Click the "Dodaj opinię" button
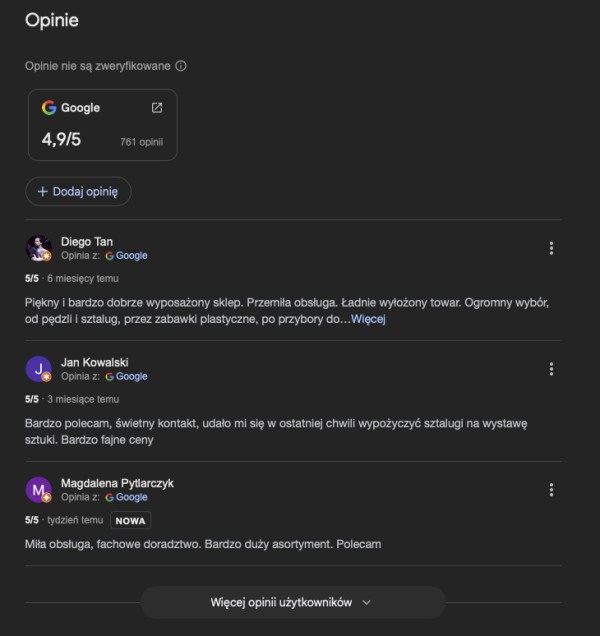This screenshot has width=600, height=636. tap(78, 191)
